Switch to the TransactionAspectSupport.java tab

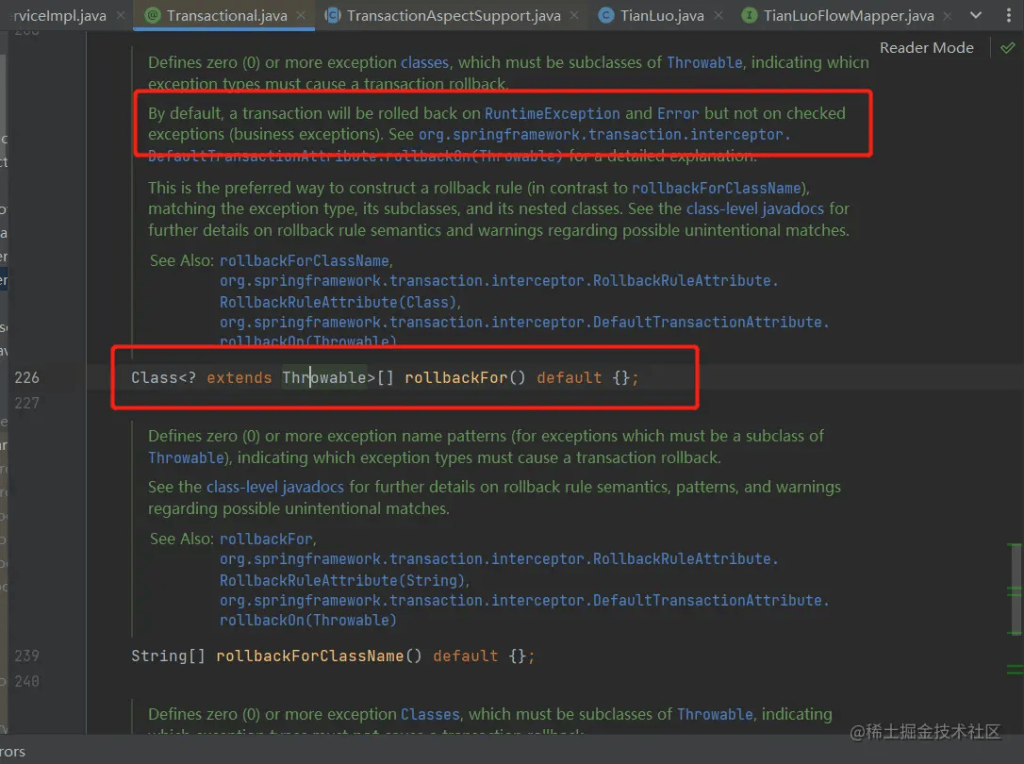point(453,16)
